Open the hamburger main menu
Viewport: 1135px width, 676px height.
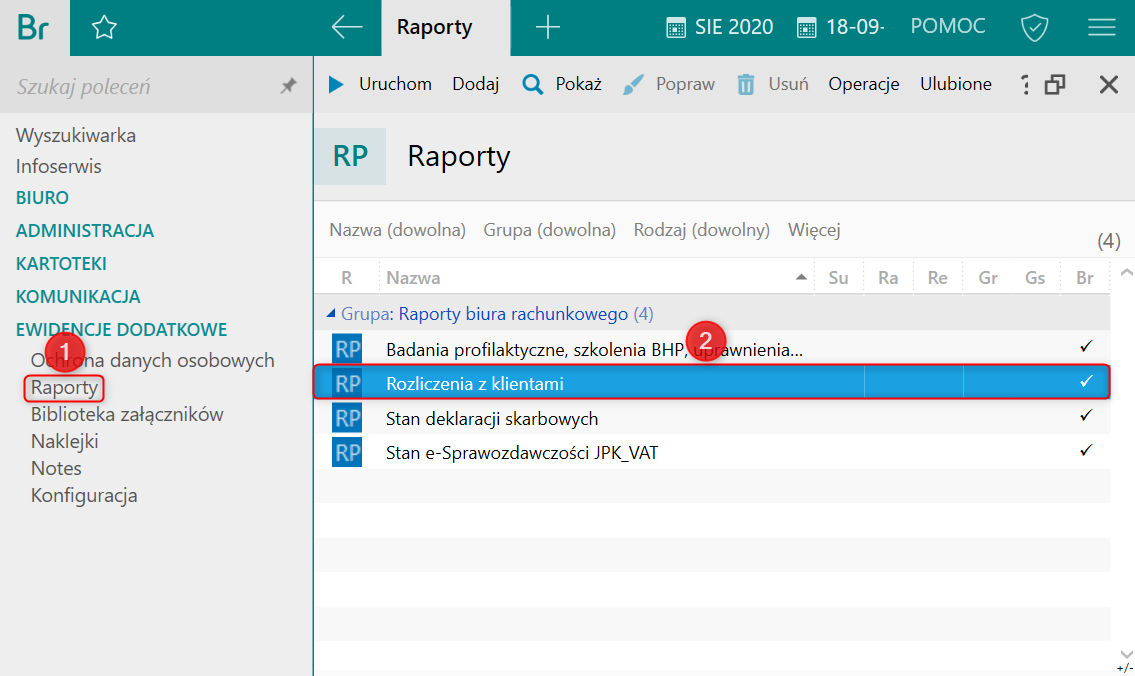click(x=1101, y=28)
